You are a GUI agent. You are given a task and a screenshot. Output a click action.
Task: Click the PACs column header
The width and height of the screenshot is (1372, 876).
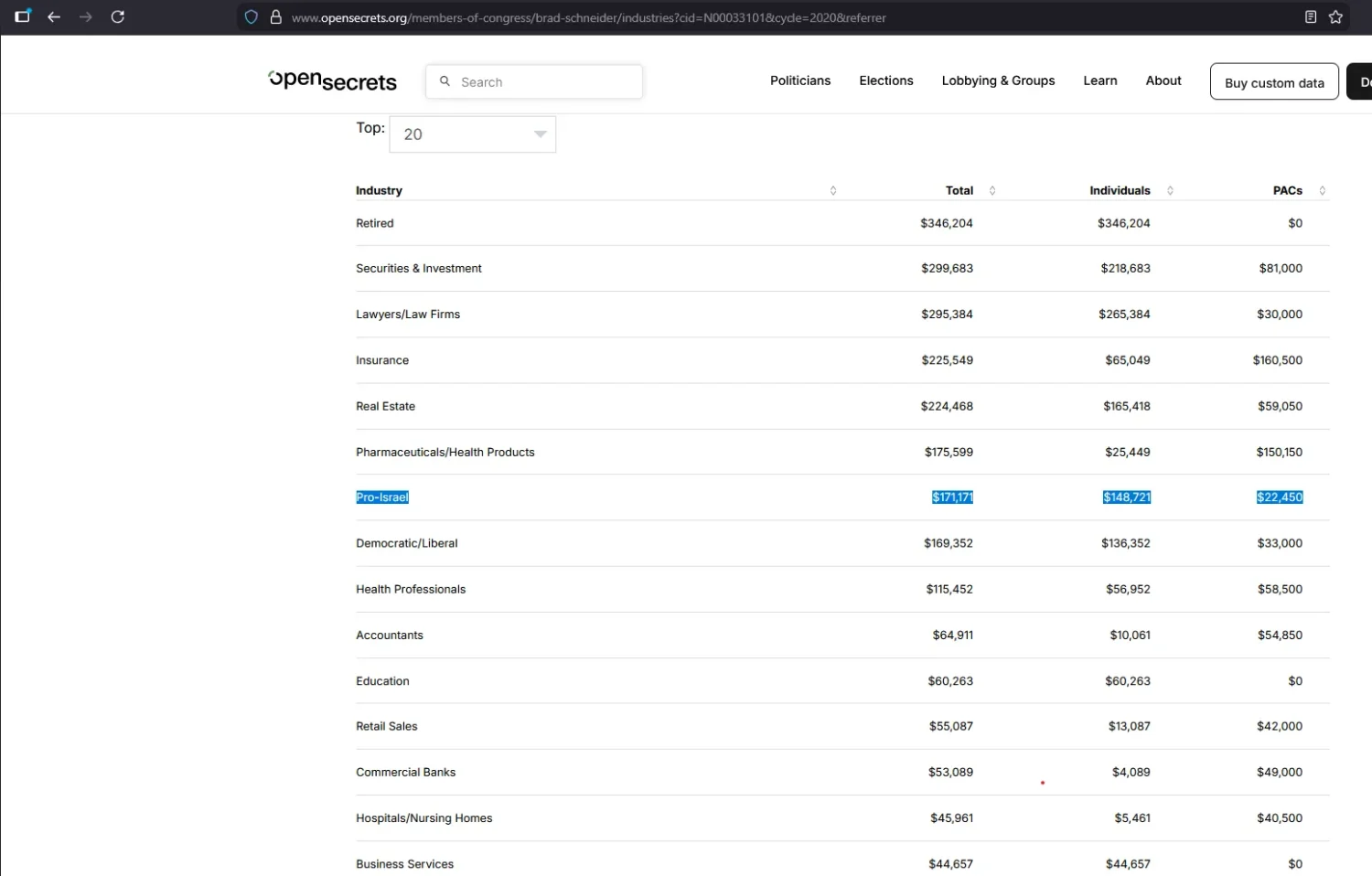[1287, 190]
